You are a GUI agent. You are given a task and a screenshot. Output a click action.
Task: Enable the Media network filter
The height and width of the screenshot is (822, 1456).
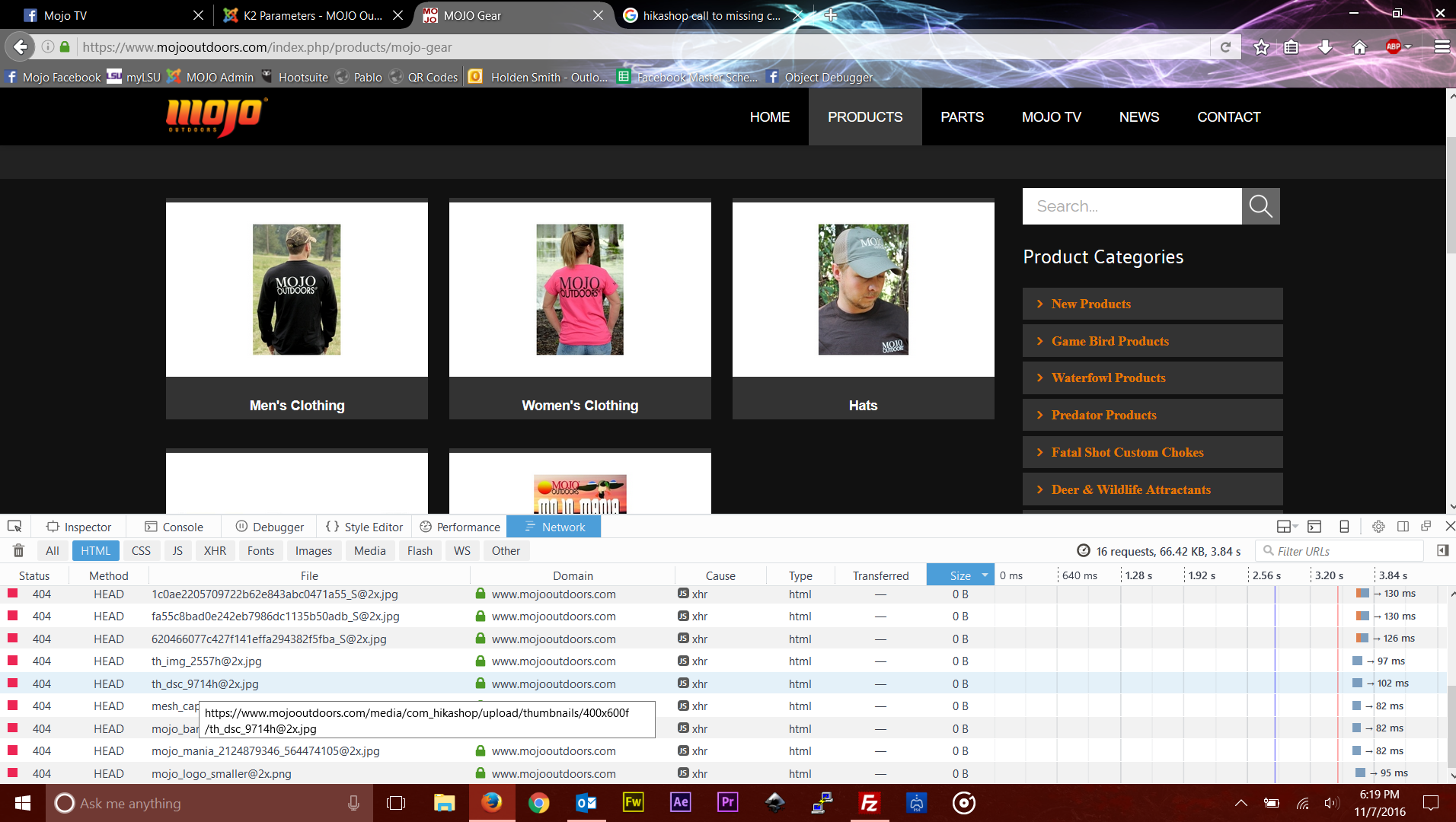[370, 551]
